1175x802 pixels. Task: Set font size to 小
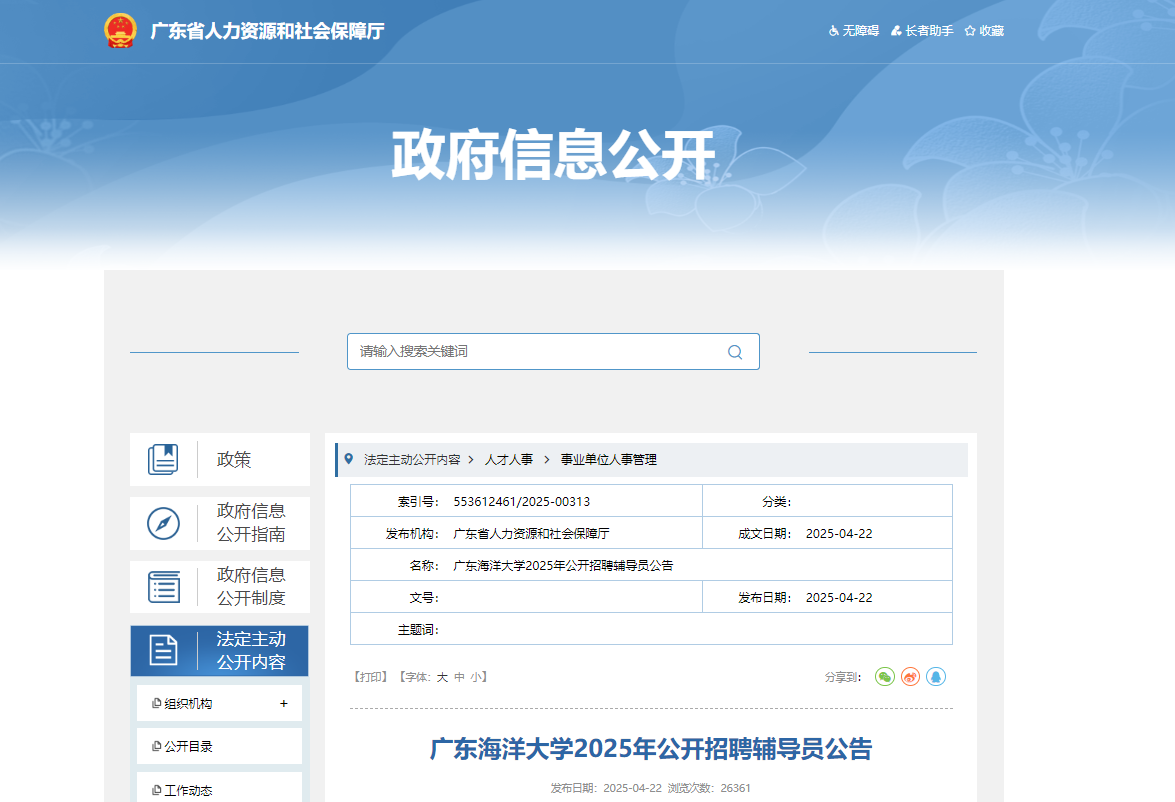(x=477, y=677)
